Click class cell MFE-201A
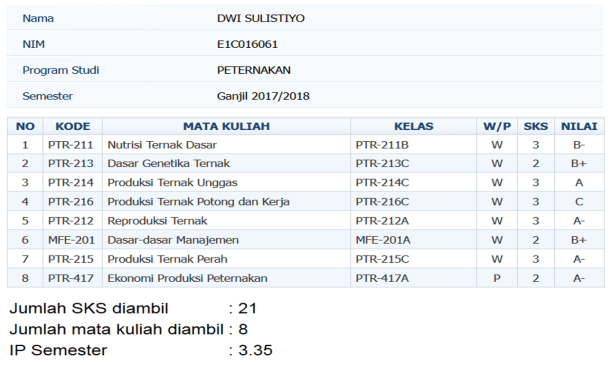 [383, 240]
